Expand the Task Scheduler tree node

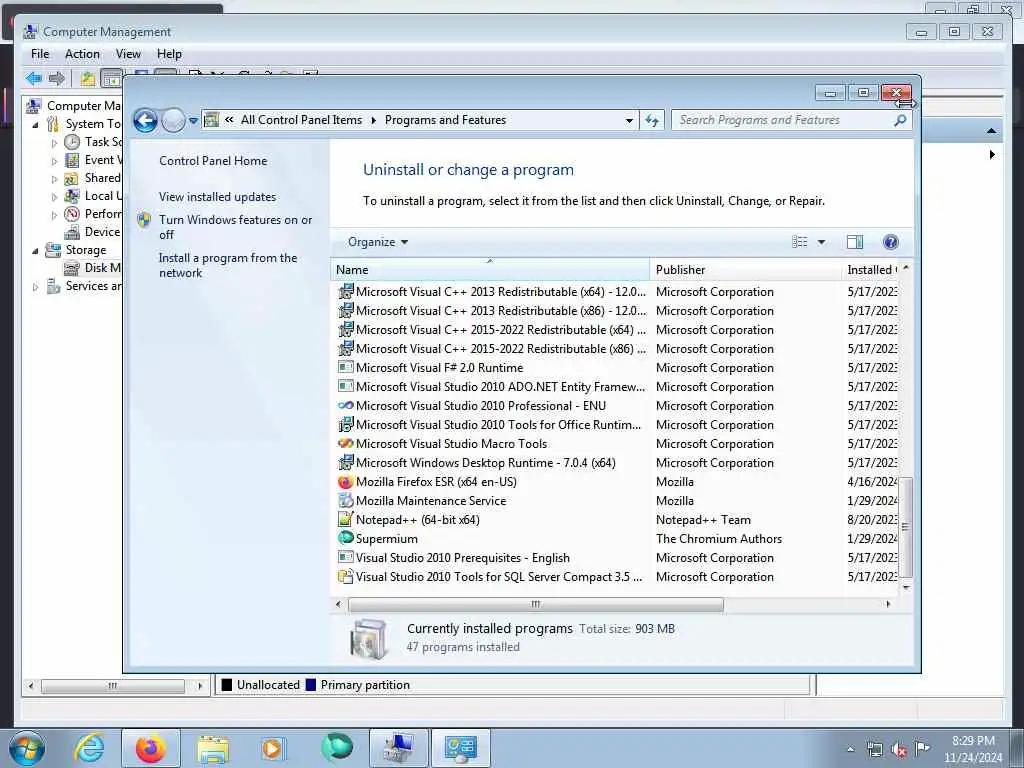coord(54,142)
